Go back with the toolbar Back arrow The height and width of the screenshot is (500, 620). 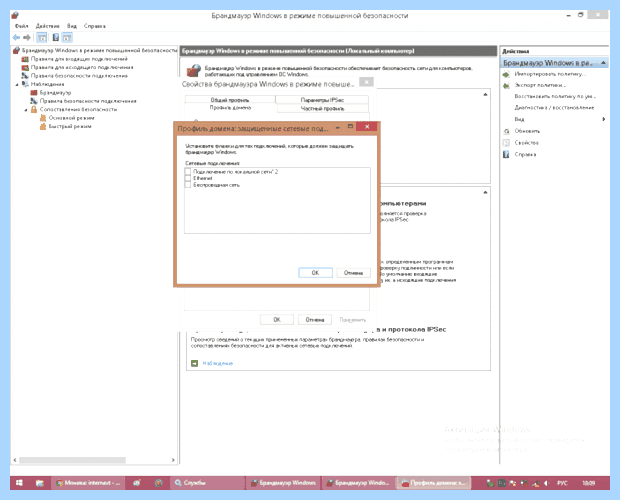[x=16, y=38]
